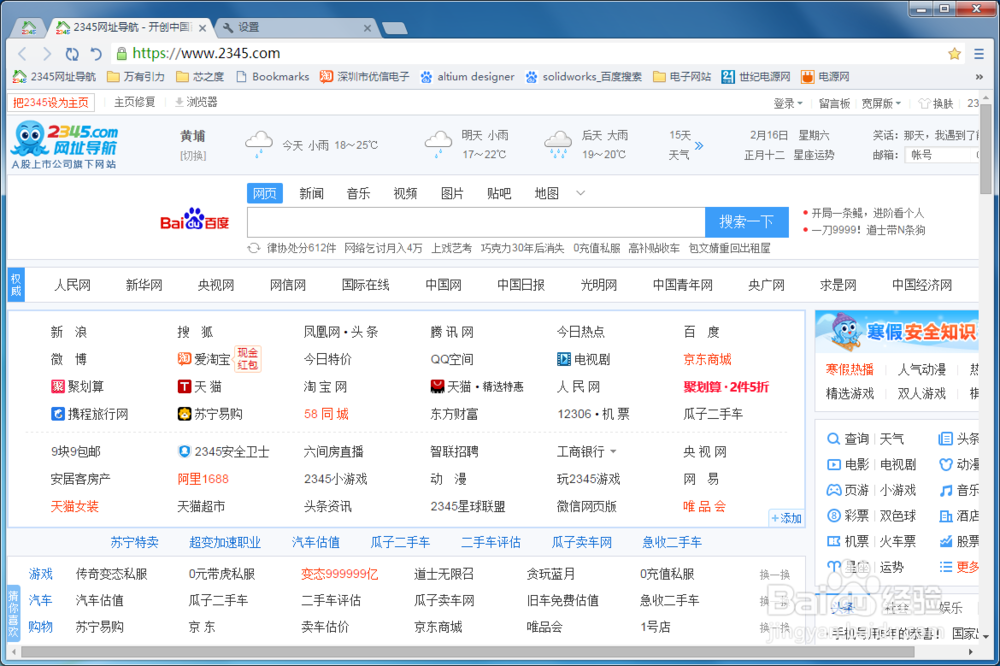Expand 15天天气 forecast arrow
This screenshot has width=1000, height=666.
[x=699, y=145]
